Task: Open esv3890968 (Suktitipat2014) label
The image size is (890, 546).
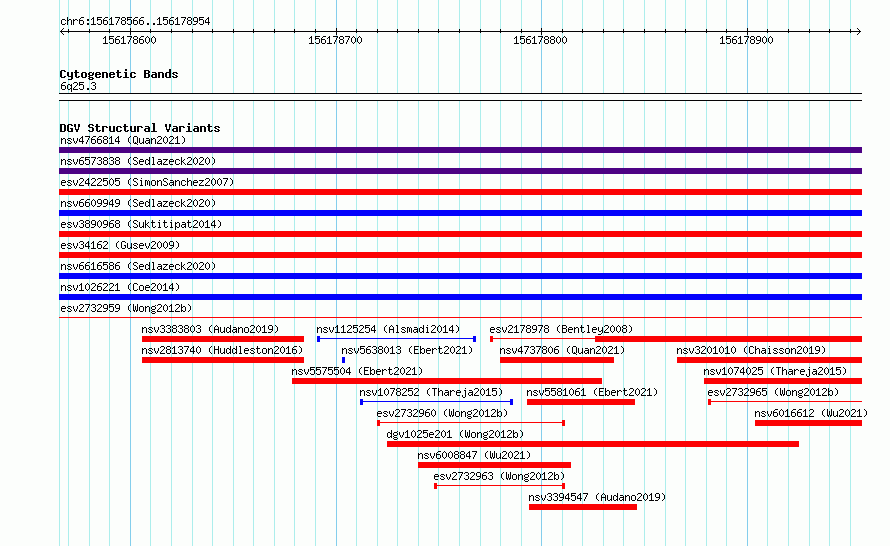Action: pos(141,224)
